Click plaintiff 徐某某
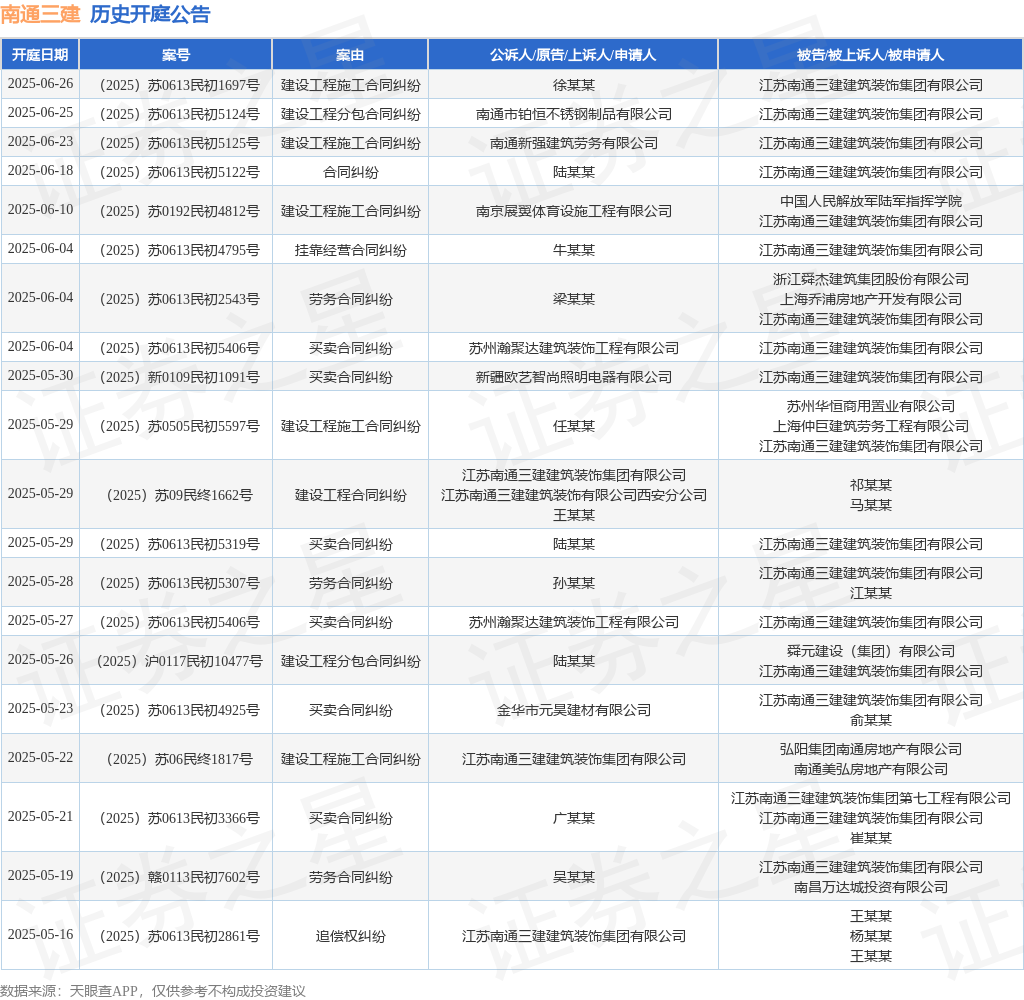Image resolution: width=1024 pixels, height=1000 pixels. click(x=573, y=86)
